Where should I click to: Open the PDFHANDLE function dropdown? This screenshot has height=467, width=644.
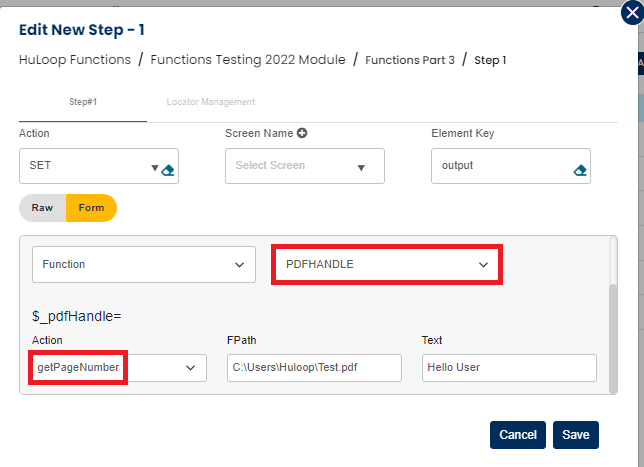(483, 265)
